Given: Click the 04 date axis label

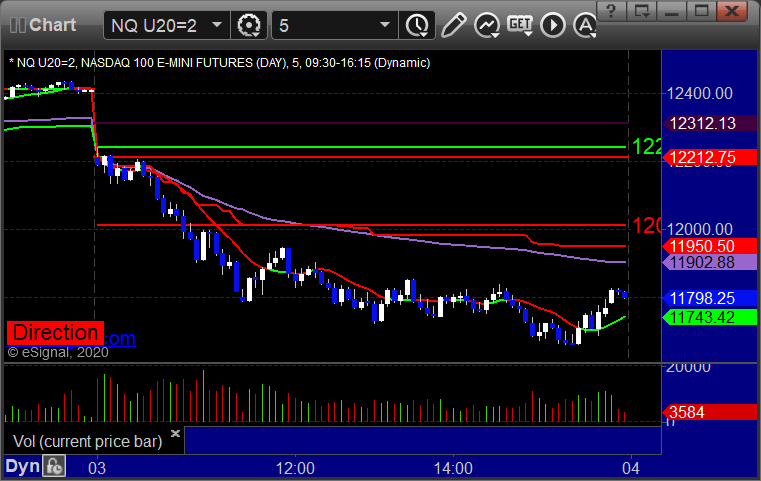Looking at the screenshot, I should pos(631,468).
